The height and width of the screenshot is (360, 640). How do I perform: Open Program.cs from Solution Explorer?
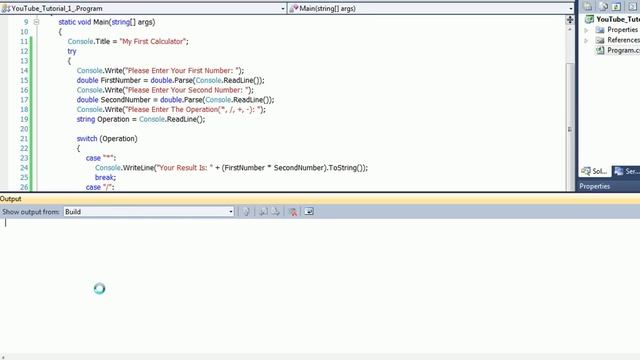623,50
